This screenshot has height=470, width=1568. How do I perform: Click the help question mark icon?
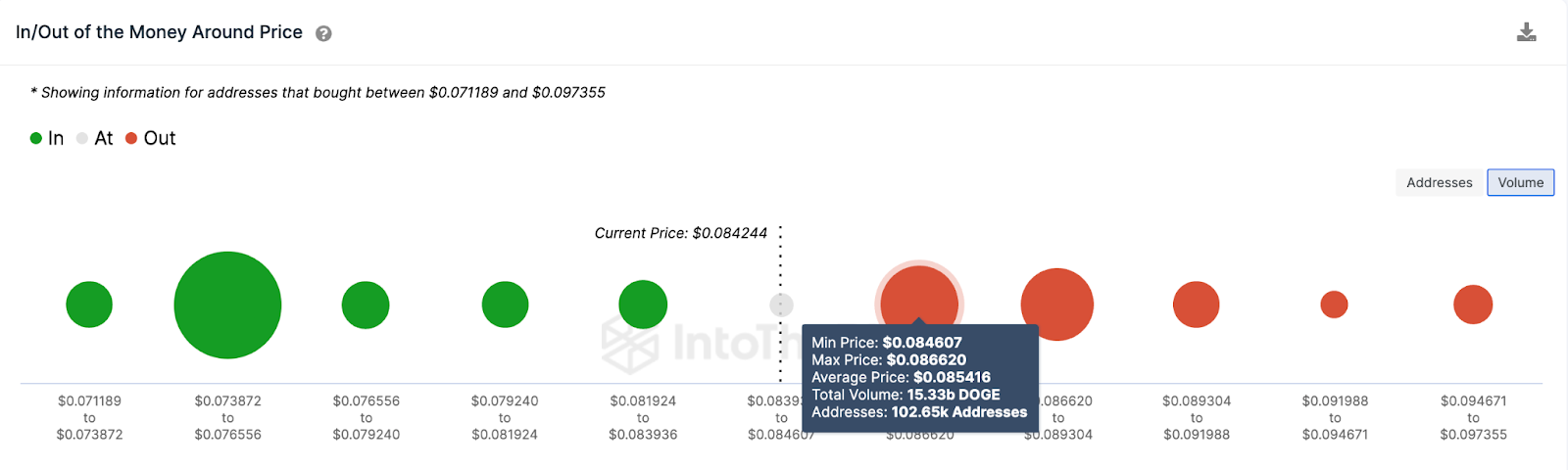click(x=323, y=33)
